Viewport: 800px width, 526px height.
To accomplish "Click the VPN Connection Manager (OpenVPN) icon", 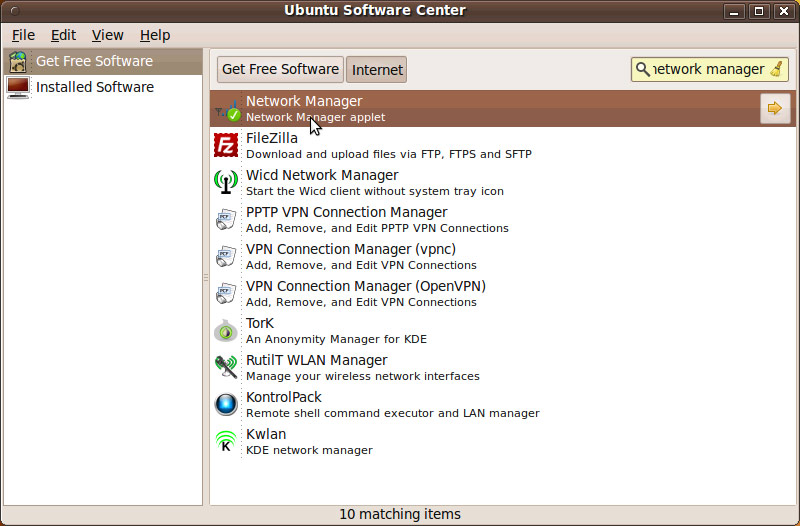I will pyautogui.click(x=226, y=293).
